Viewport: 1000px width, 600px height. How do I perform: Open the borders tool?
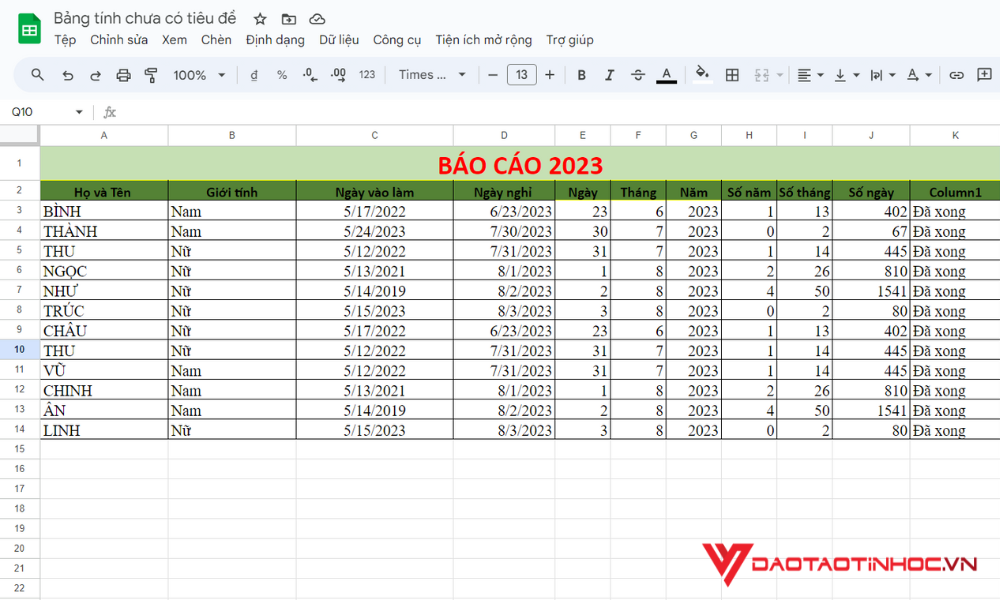733,74
